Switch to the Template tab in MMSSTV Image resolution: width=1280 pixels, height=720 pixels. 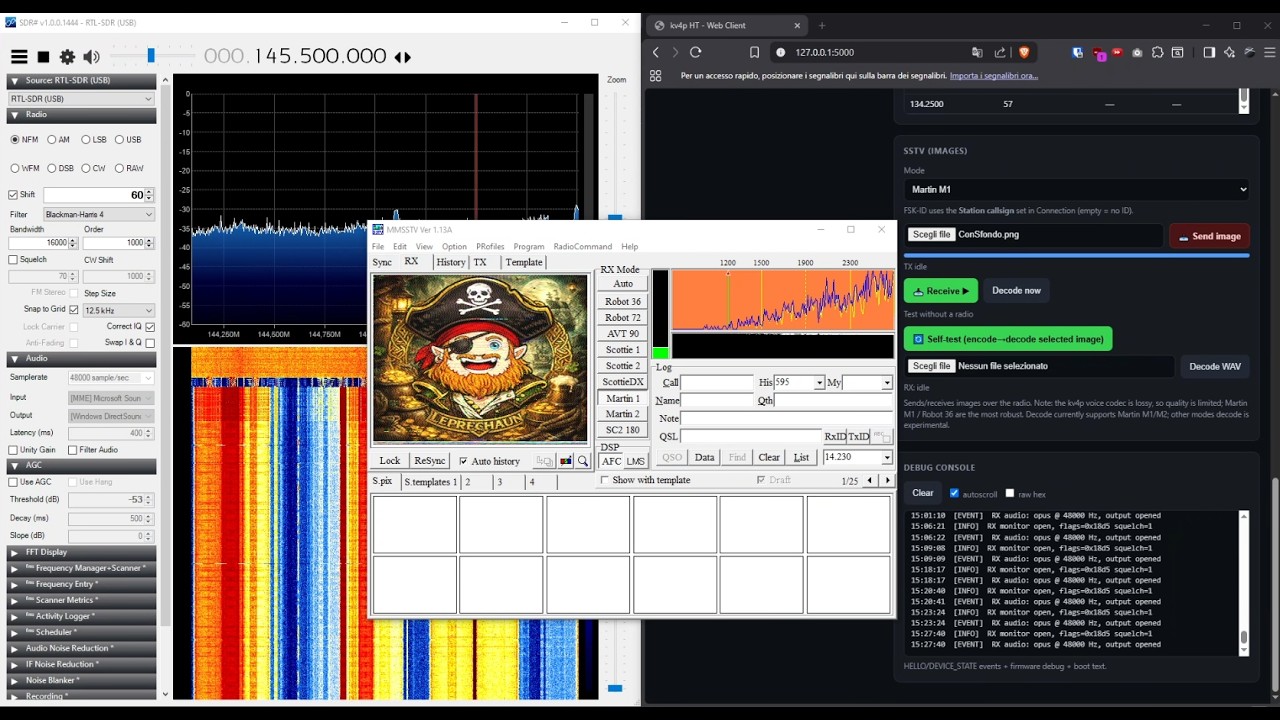(523, 262)
